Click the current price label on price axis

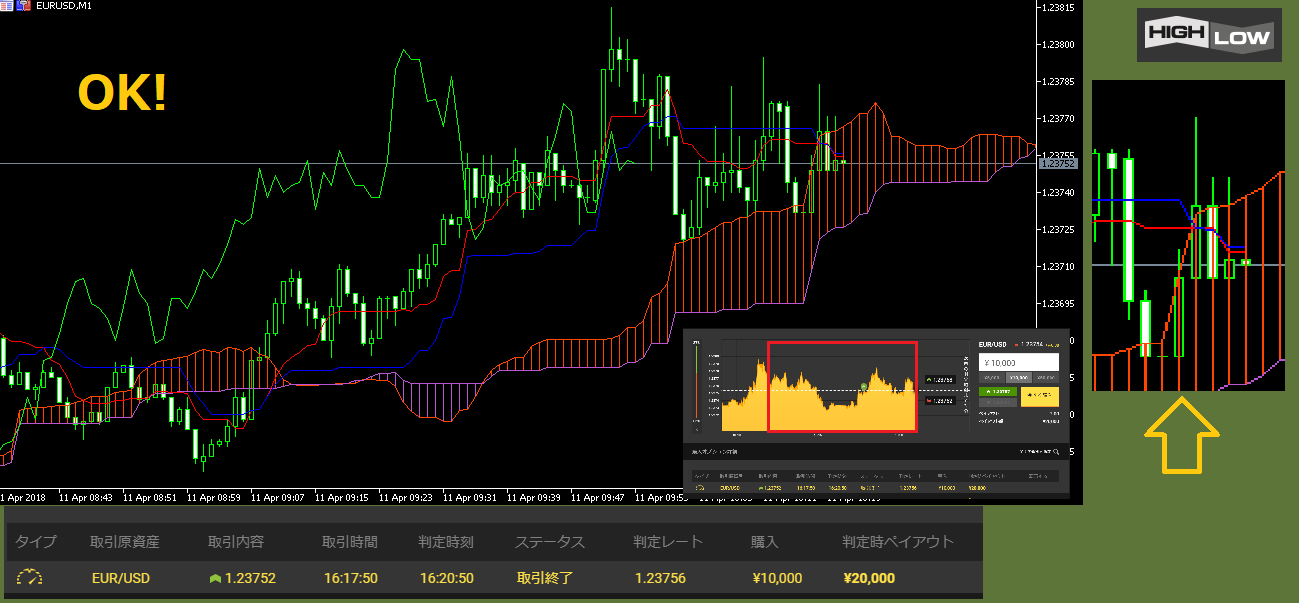(x=1057, y=163)
